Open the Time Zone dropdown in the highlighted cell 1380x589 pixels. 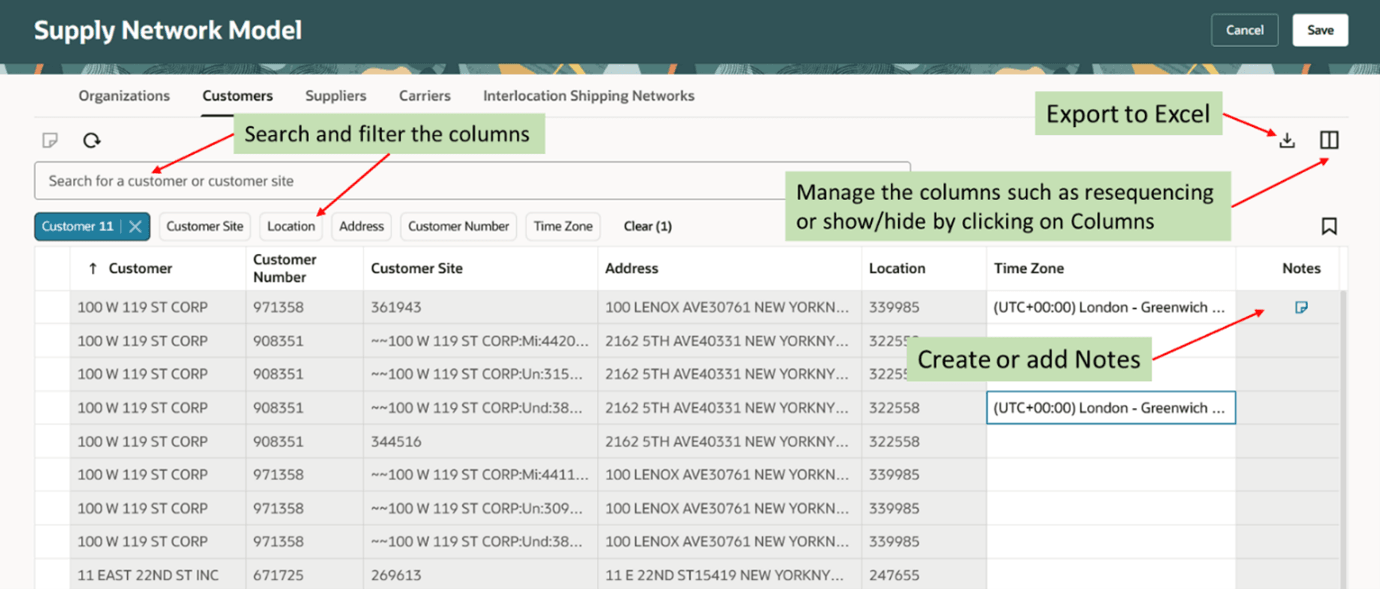pyautogui.click(x=1110, y=407)
